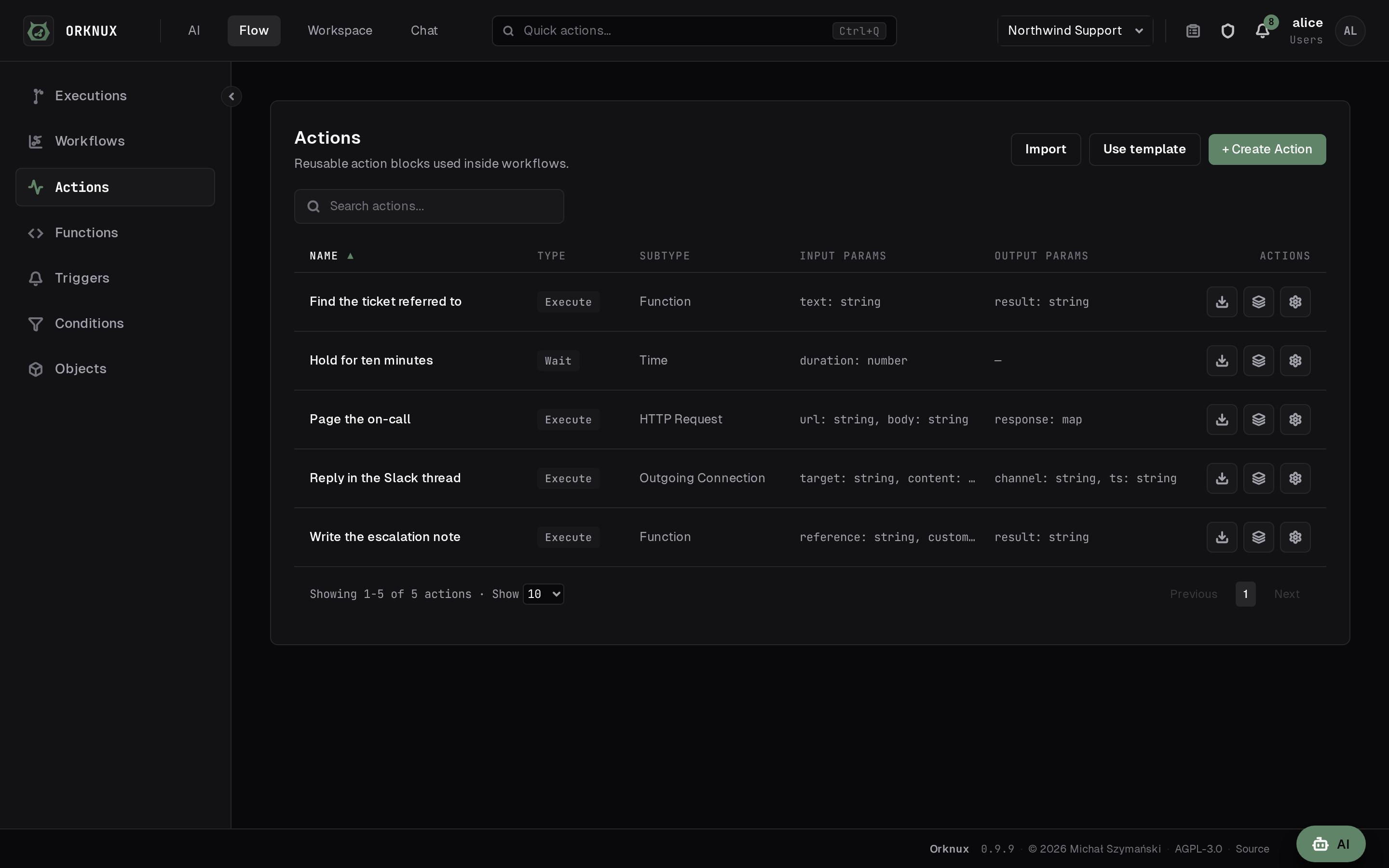1389x868 pixels.
Task: Sort by the NAME column header
Action: click(331, 256)
